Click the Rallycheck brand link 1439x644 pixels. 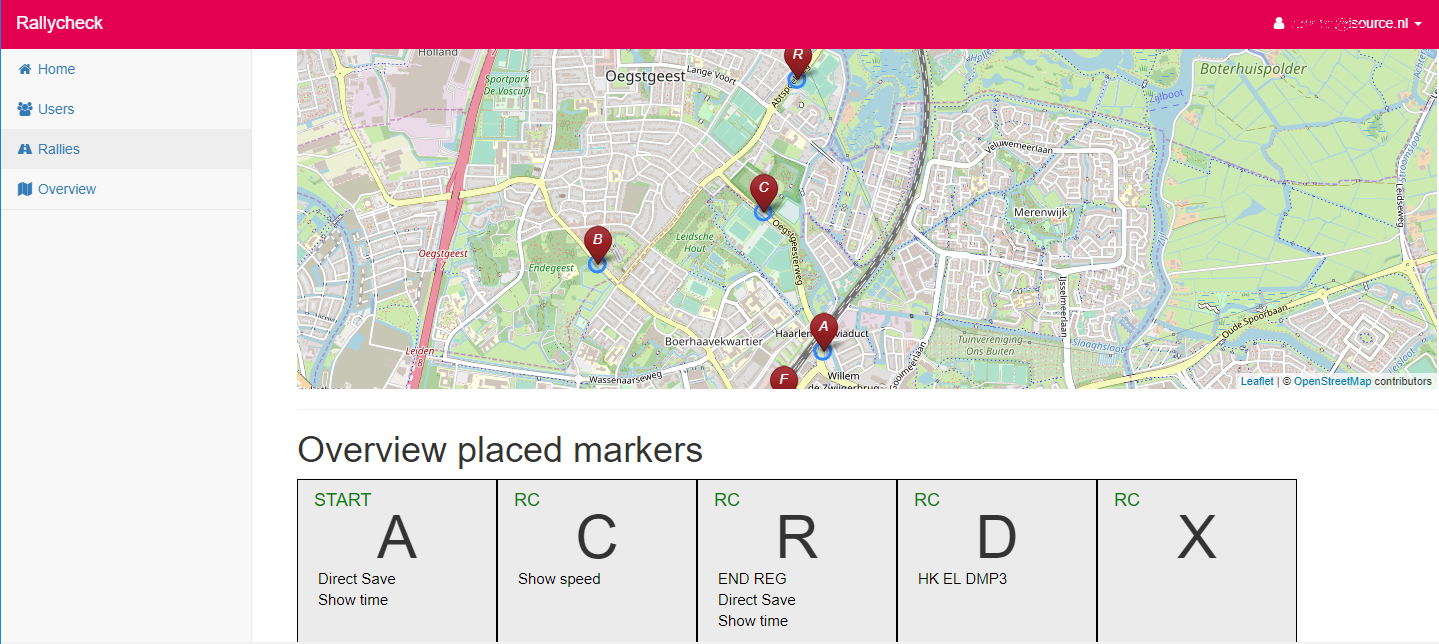(59, 23)
